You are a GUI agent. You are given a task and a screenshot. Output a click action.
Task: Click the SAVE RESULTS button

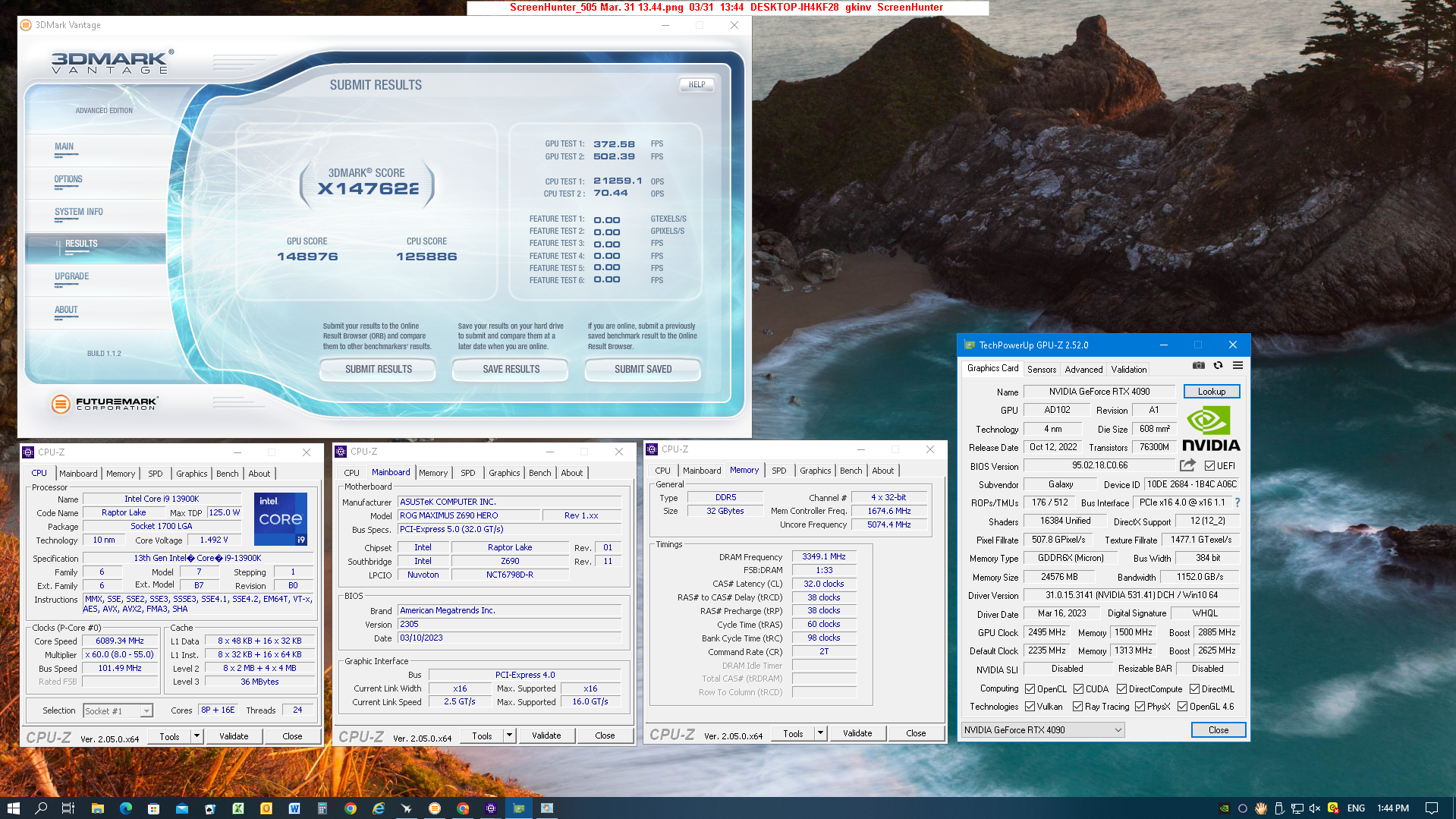point(511,370)
